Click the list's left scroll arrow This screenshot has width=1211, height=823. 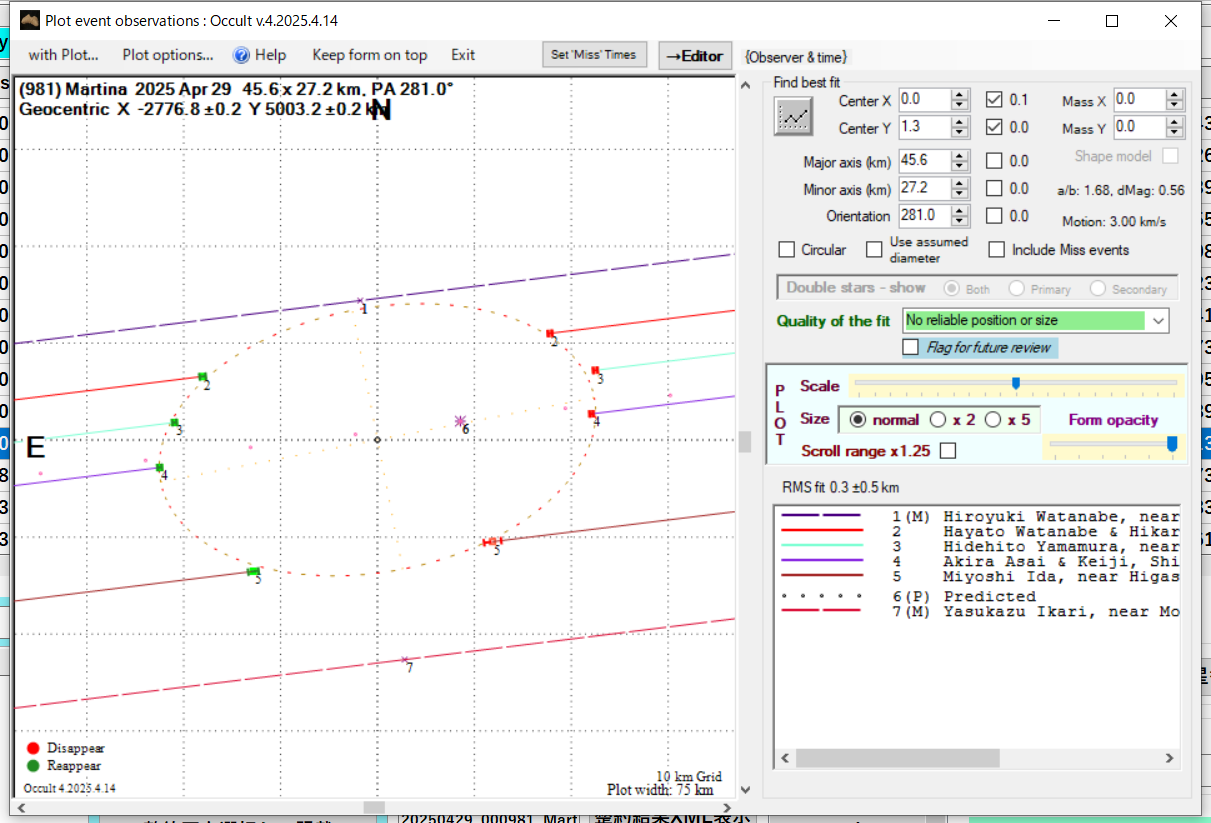(x=784, y=760)
